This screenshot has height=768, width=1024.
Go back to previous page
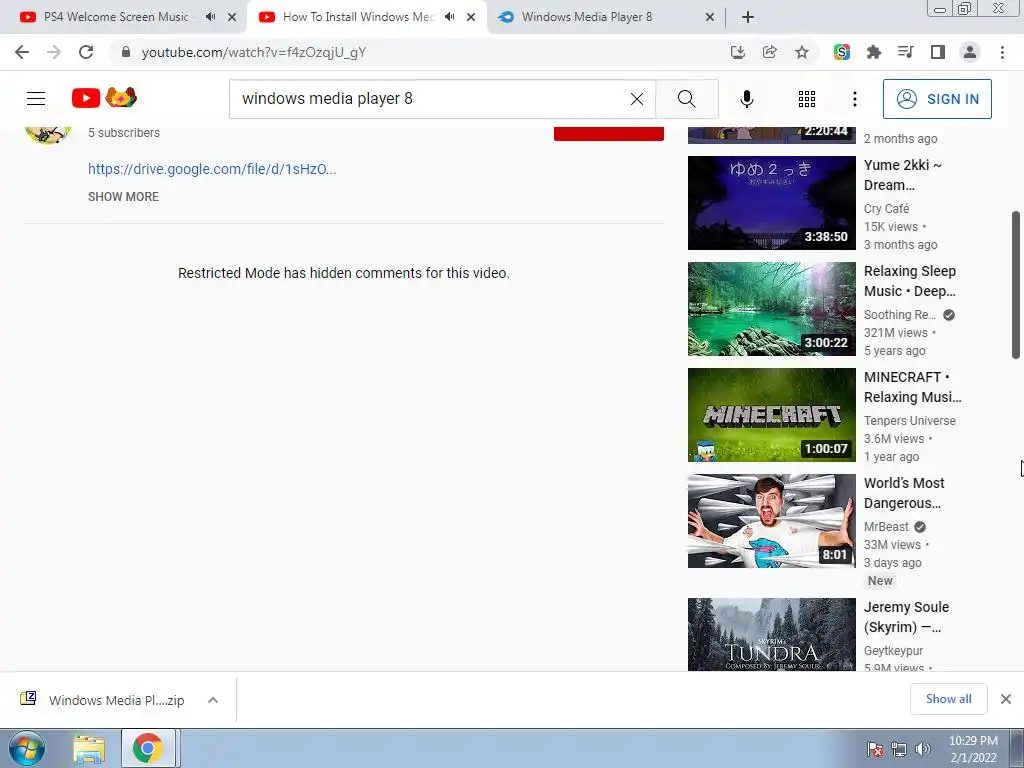(22, 52)
